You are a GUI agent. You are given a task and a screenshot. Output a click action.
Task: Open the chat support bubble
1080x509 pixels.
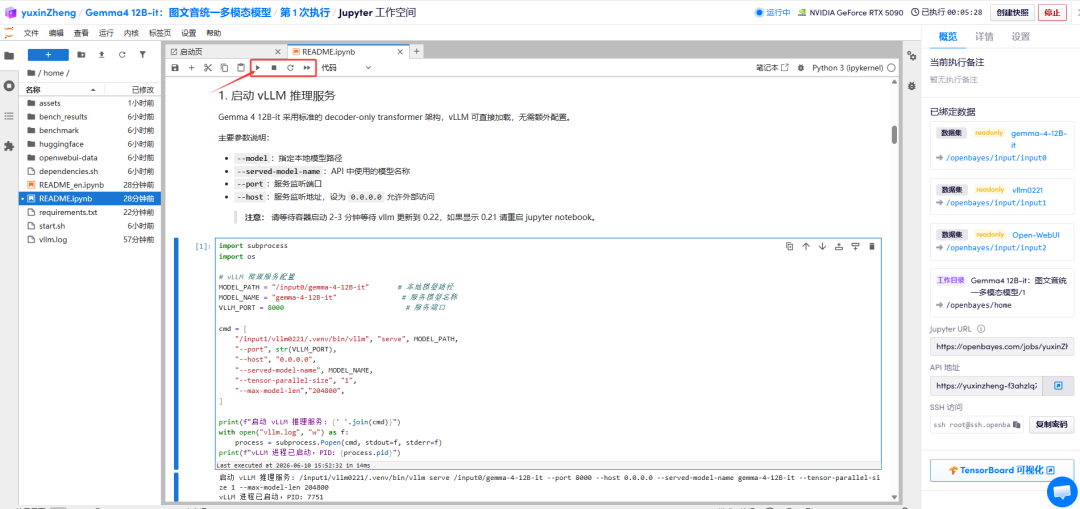(1061, 490)
